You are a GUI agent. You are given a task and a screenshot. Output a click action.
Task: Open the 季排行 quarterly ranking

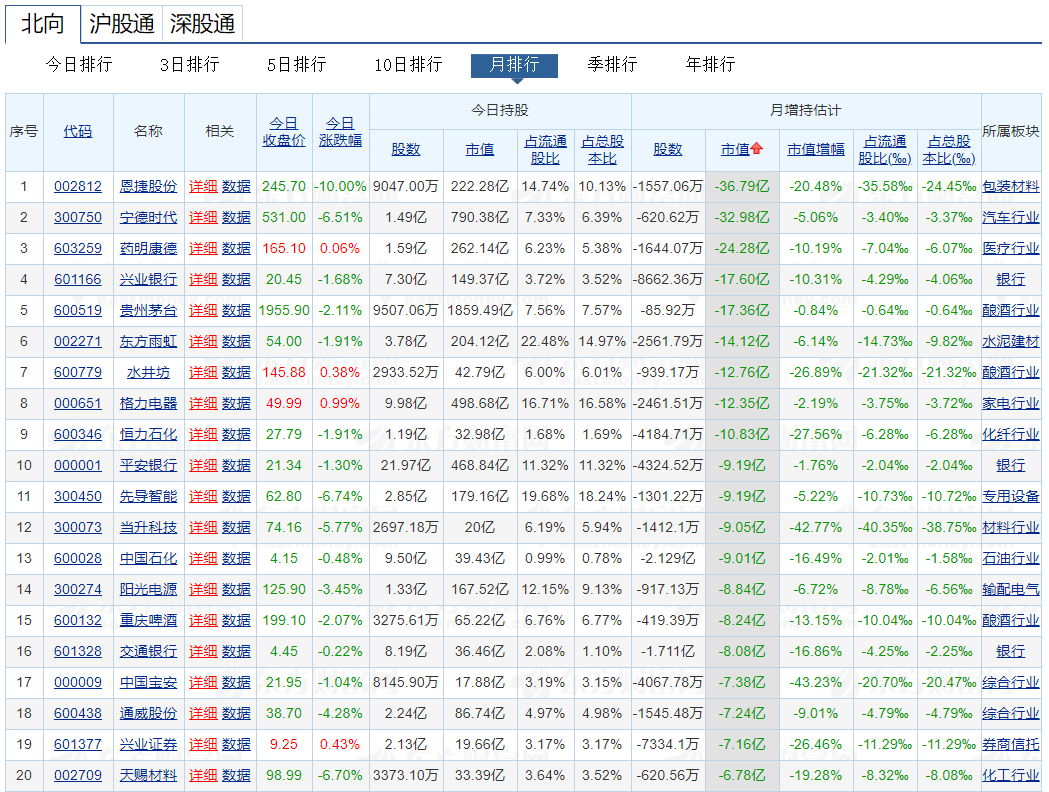pos(612,64)
